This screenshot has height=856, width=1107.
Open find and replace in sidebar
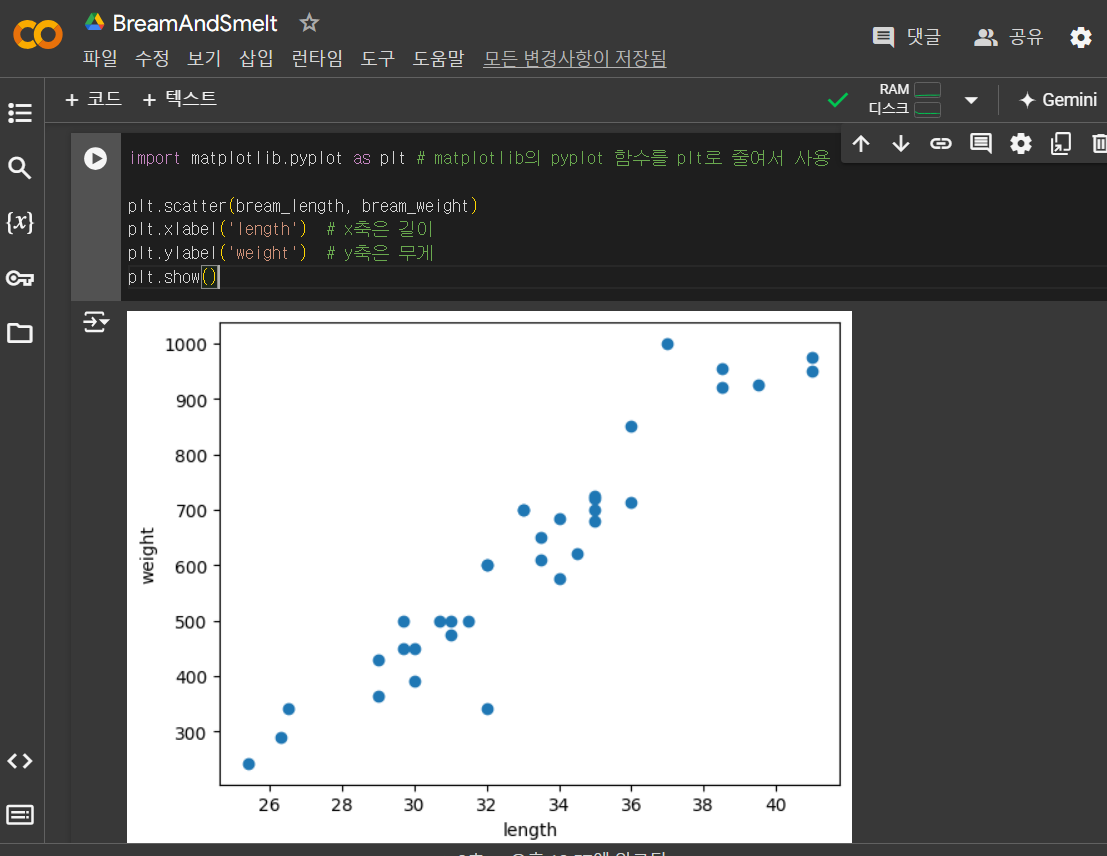tap(20, 167)
